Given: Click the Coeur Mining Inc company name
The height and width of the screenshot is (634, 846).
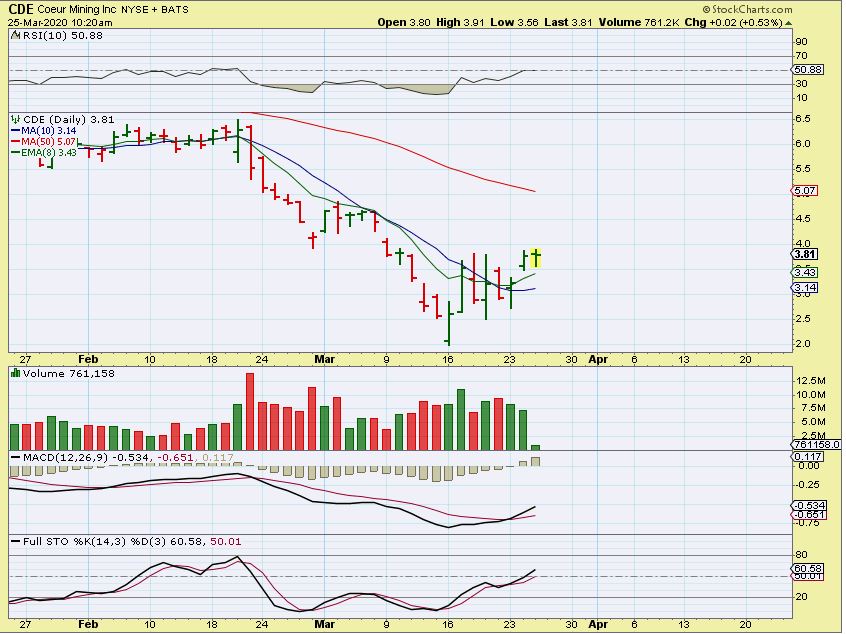Looking at the screenshot, I should [x=77, y=9].
